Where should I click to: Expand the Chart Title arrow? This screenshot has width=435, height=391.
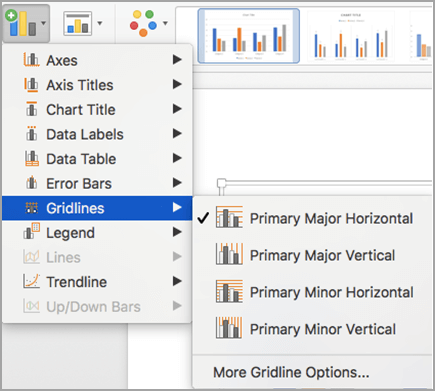177,109
